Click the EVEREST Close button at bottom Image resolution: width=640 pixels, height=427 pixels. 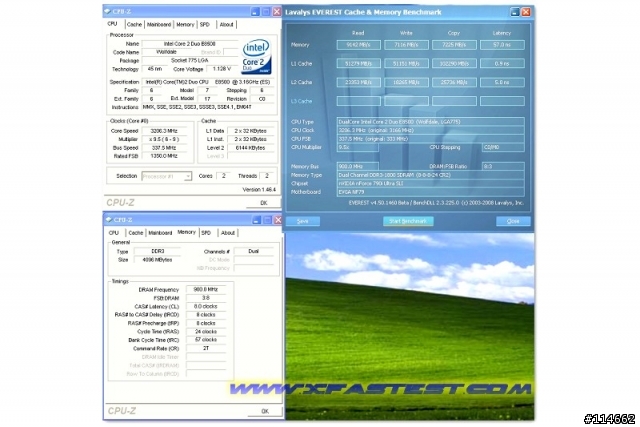(x=513, y=221)
